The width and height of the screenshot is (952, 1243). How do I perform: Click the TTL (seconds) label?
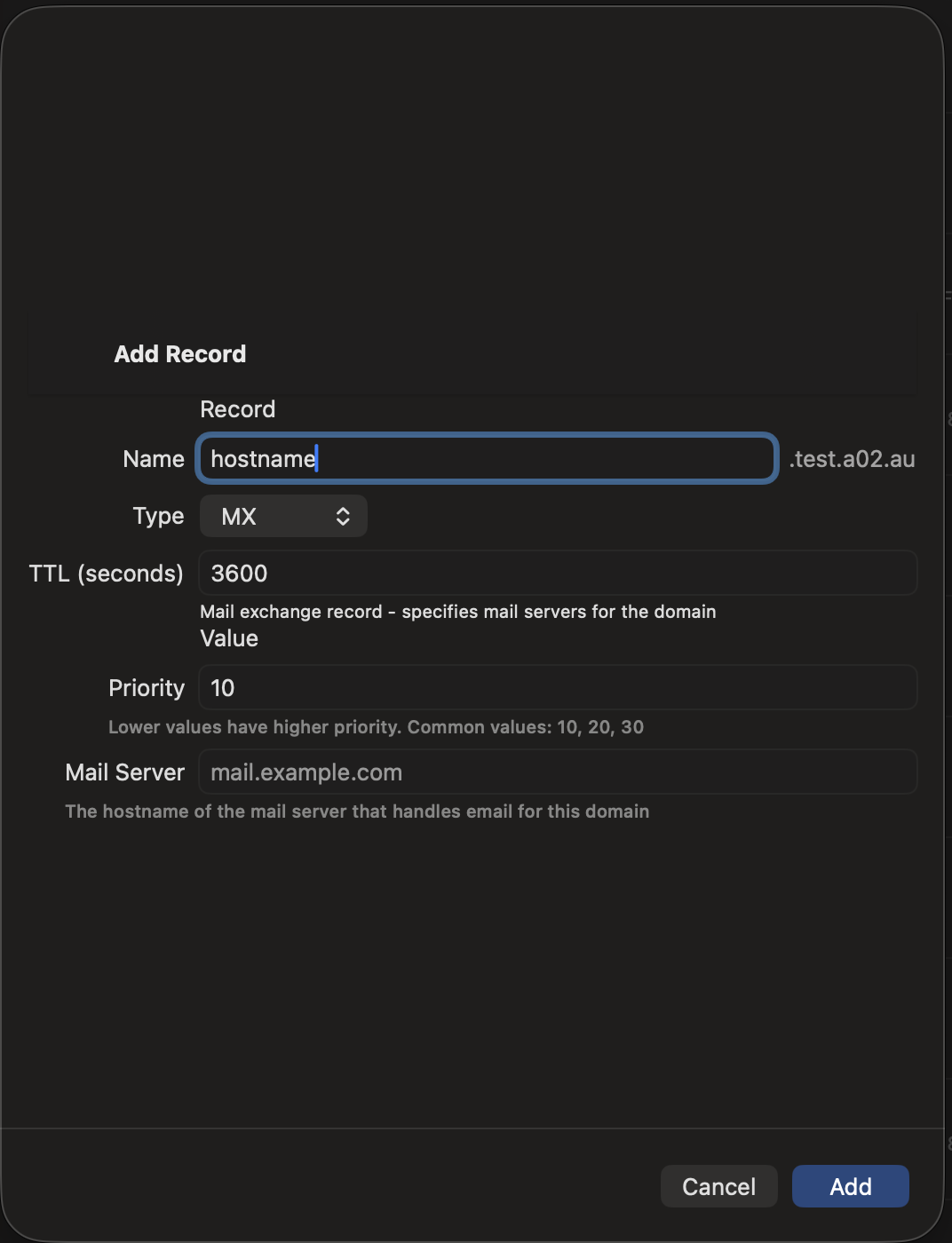pyautogui.click(x=106, y=573)
